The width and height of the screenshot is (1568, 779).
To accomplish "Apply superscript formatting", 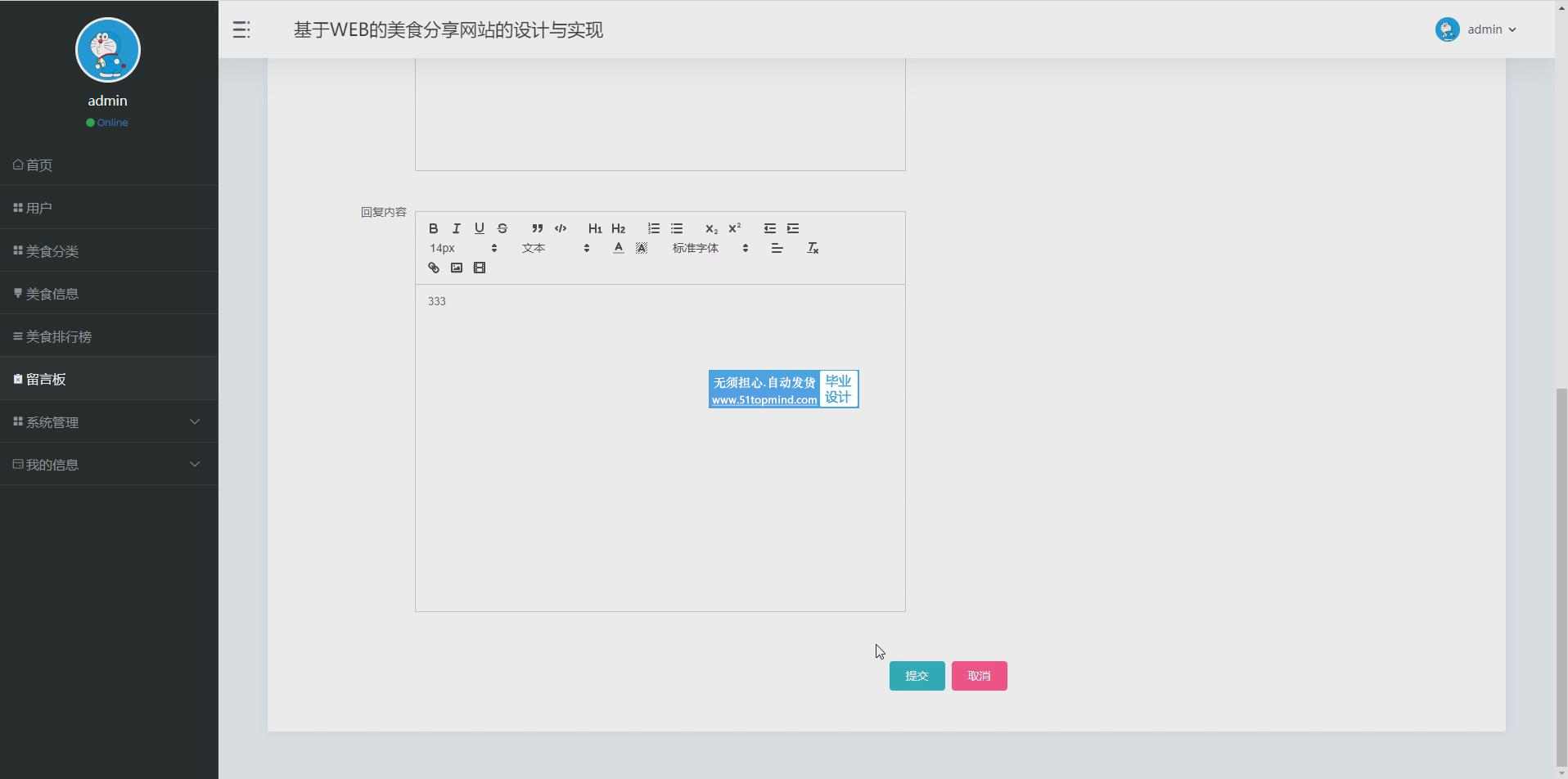I will pos(735,228).
